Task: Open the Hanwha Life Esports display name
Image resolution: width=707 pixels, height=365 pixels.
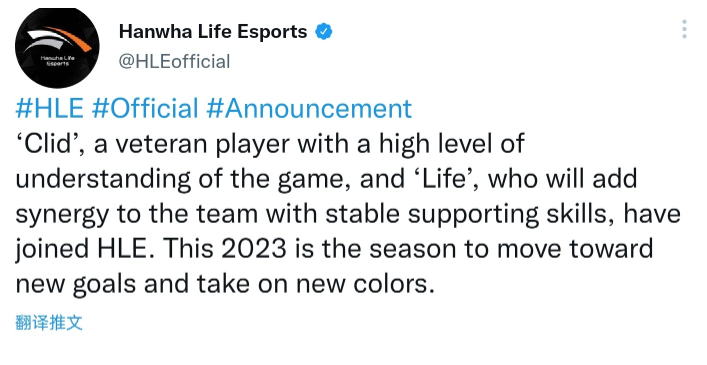Action: point(213,32)
